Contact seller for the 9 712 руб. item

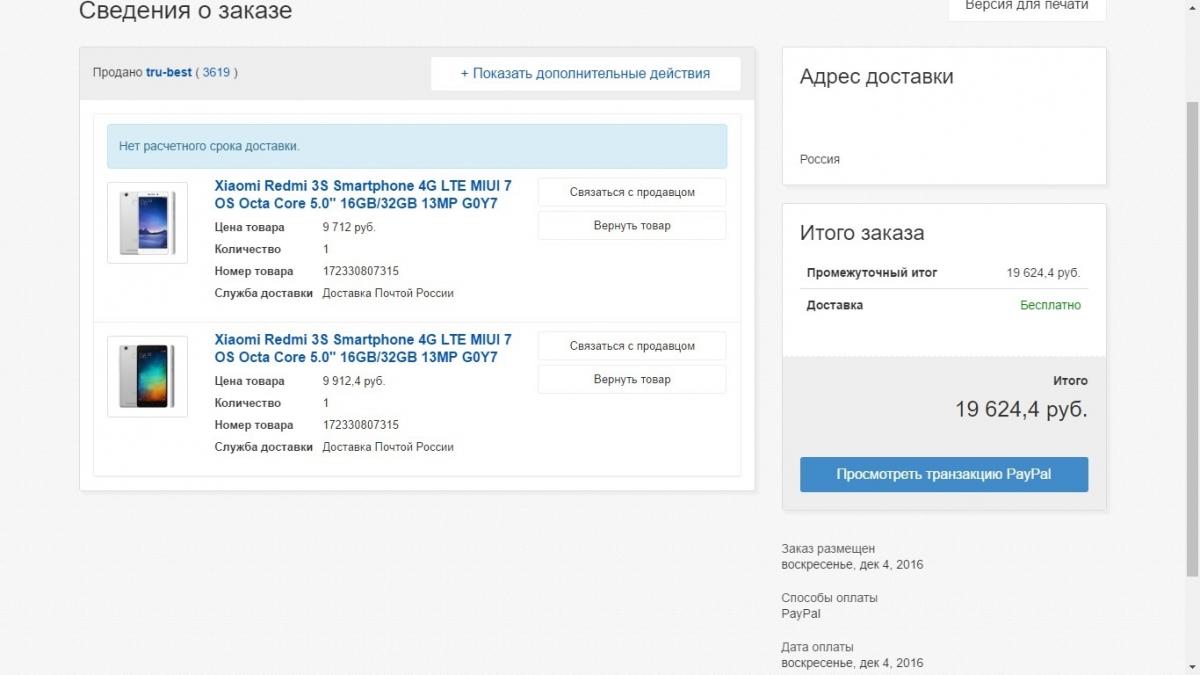point(632,192)
